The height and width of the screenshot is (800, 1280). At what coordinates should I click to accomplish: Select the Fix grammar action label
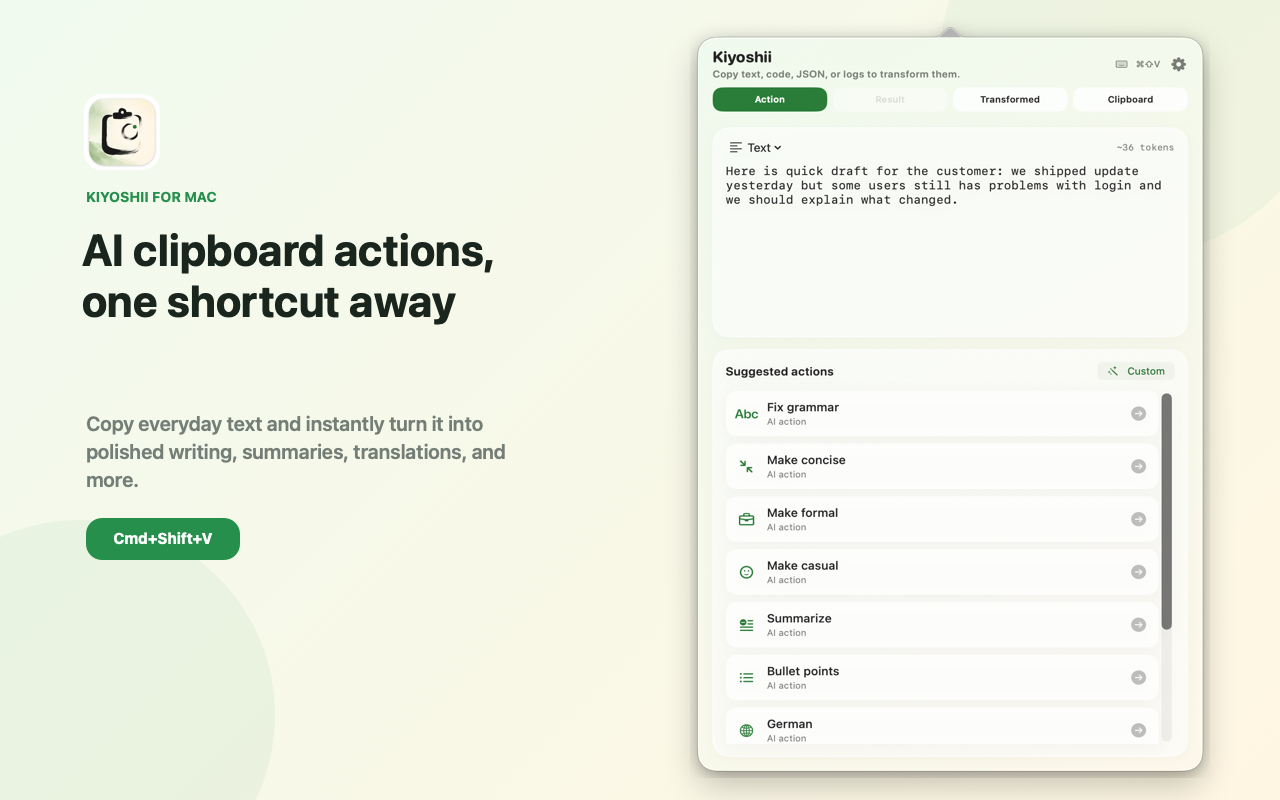coord(803,407)
